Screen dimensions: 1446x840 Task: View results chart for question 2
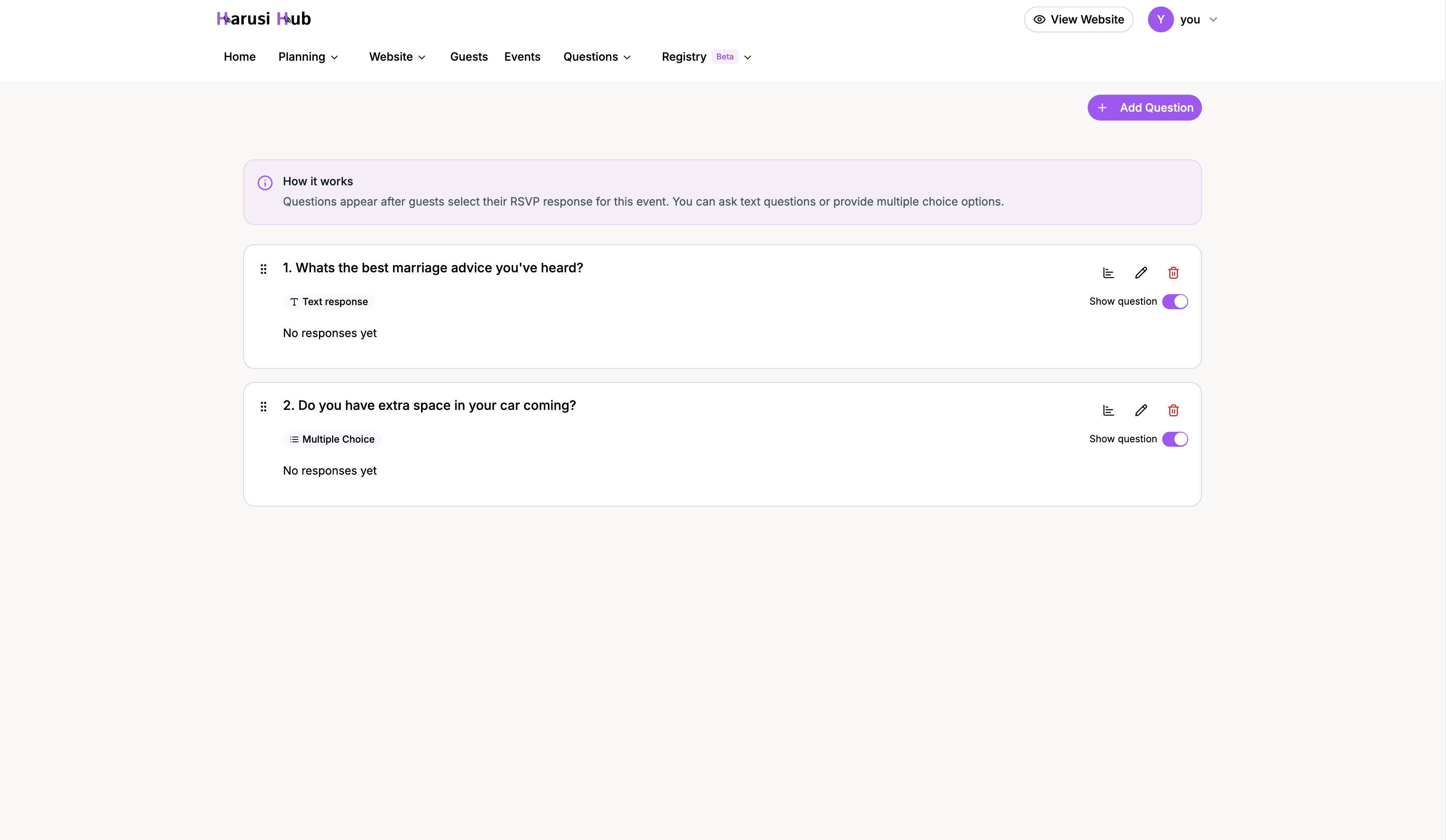(x=1108, y=410)
